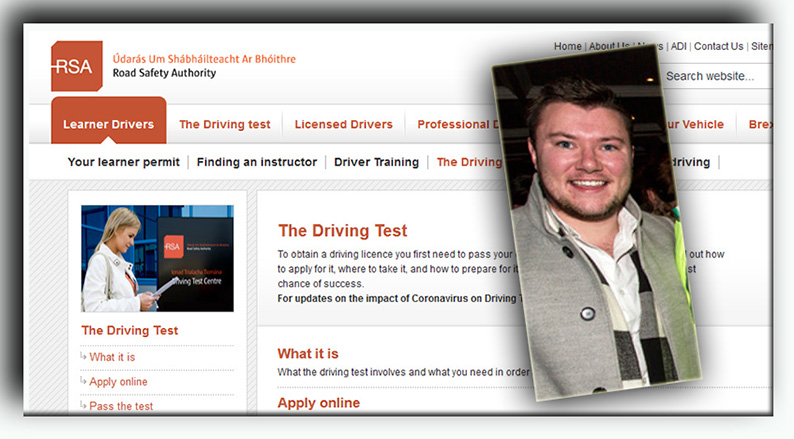Open The Driving test tab
794x439 pixels.
tap(225, 125)
